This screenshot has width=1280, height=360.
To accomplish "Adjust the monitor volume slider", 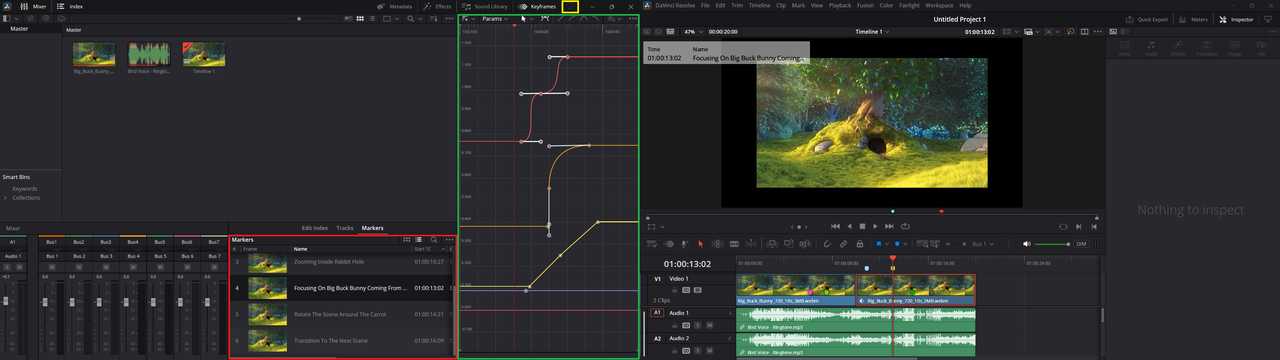I will 1053,244.
